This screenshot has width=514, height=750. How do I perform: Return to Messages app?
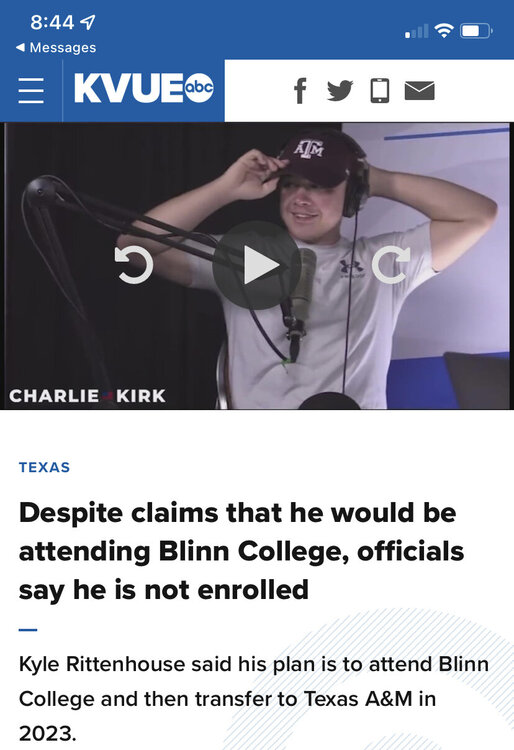click(56, 47)
